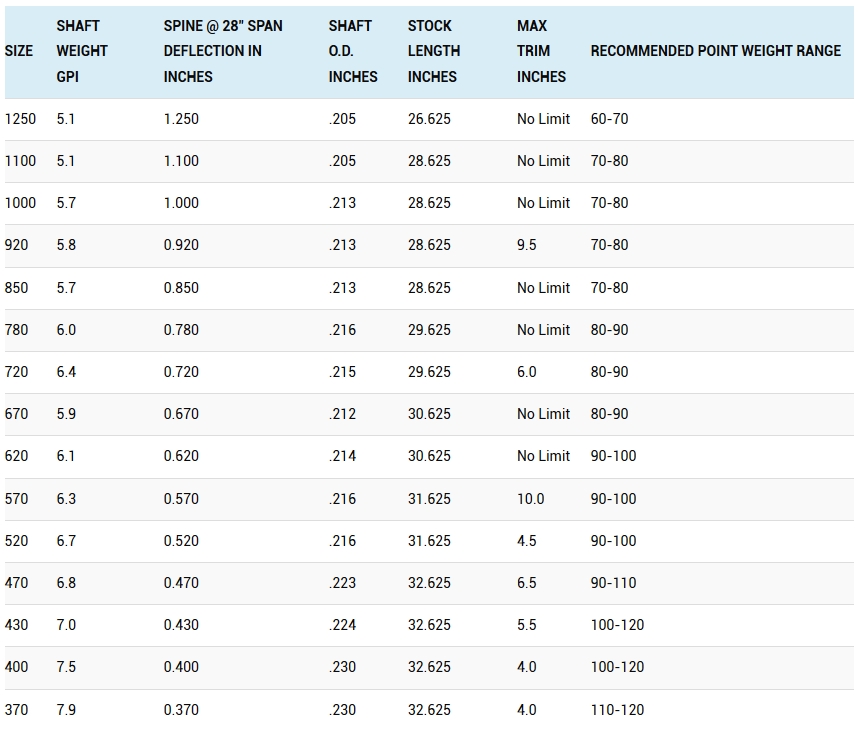Click the SHAFT O.D. INCHES header
This screenshot has height=741, width=860.
[x=353, y=51]
